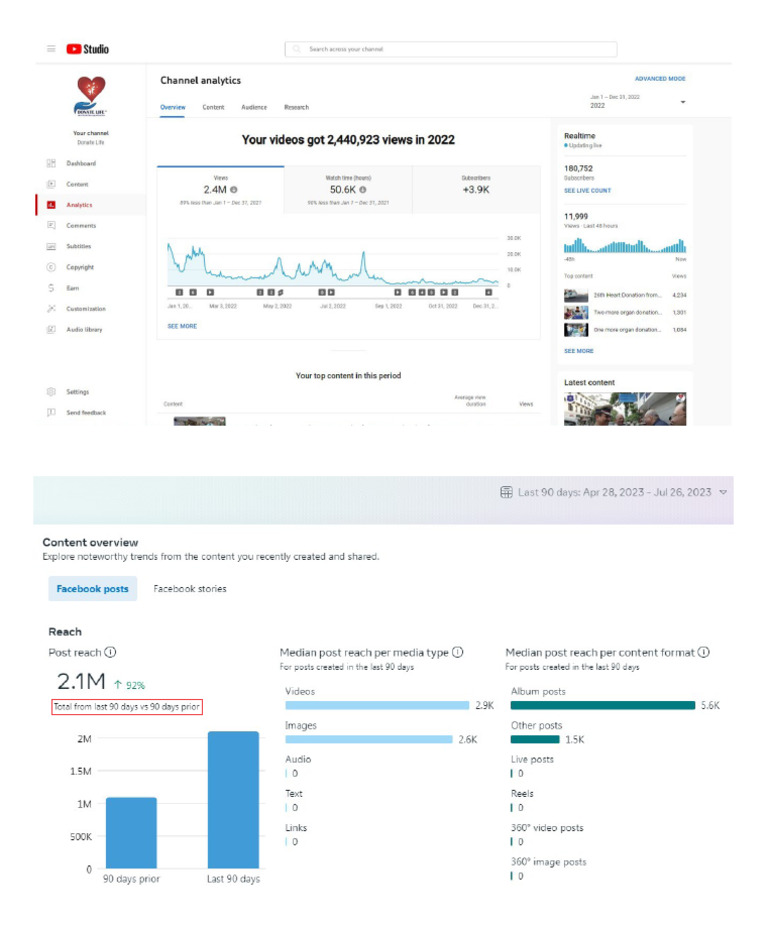Click the 2.1M post reach value
The image size is (768, 928).
click(81, 682)
